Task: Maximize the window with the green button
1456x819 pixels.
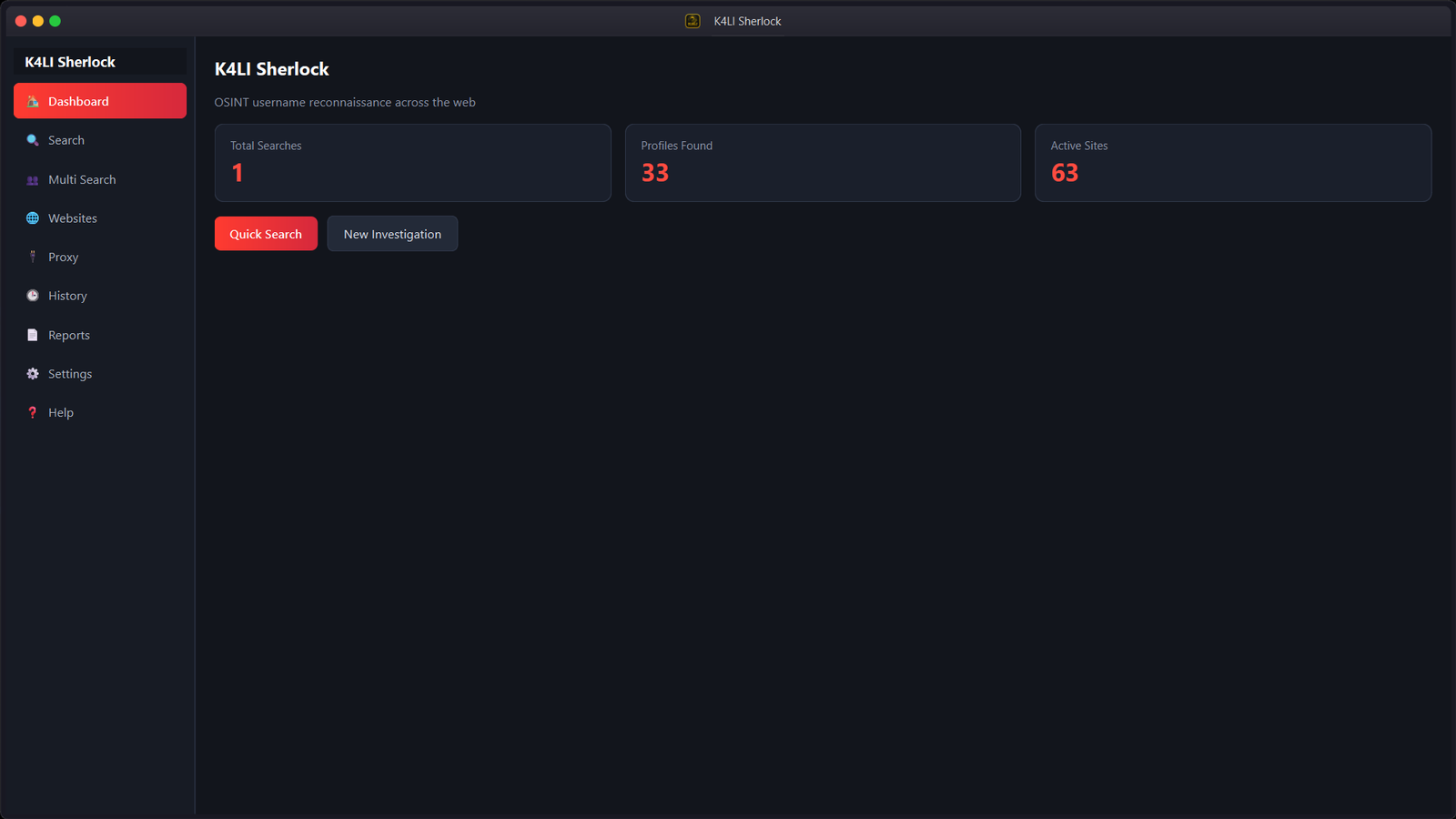Action: click(55, 21)
